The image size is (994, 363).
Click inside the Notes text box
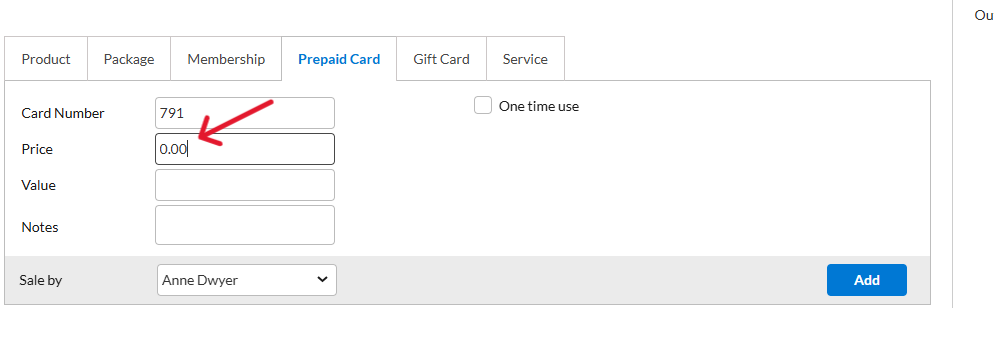245,225
